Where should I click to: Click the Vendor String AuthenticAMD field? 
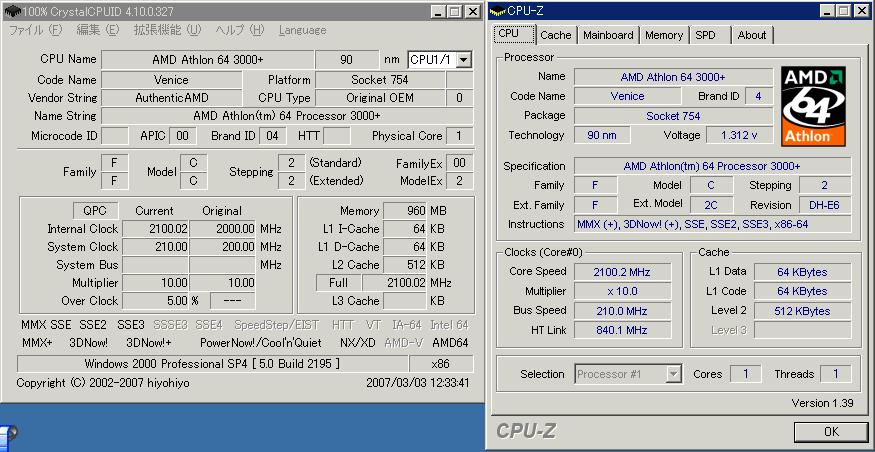click(x=171, y=98)
